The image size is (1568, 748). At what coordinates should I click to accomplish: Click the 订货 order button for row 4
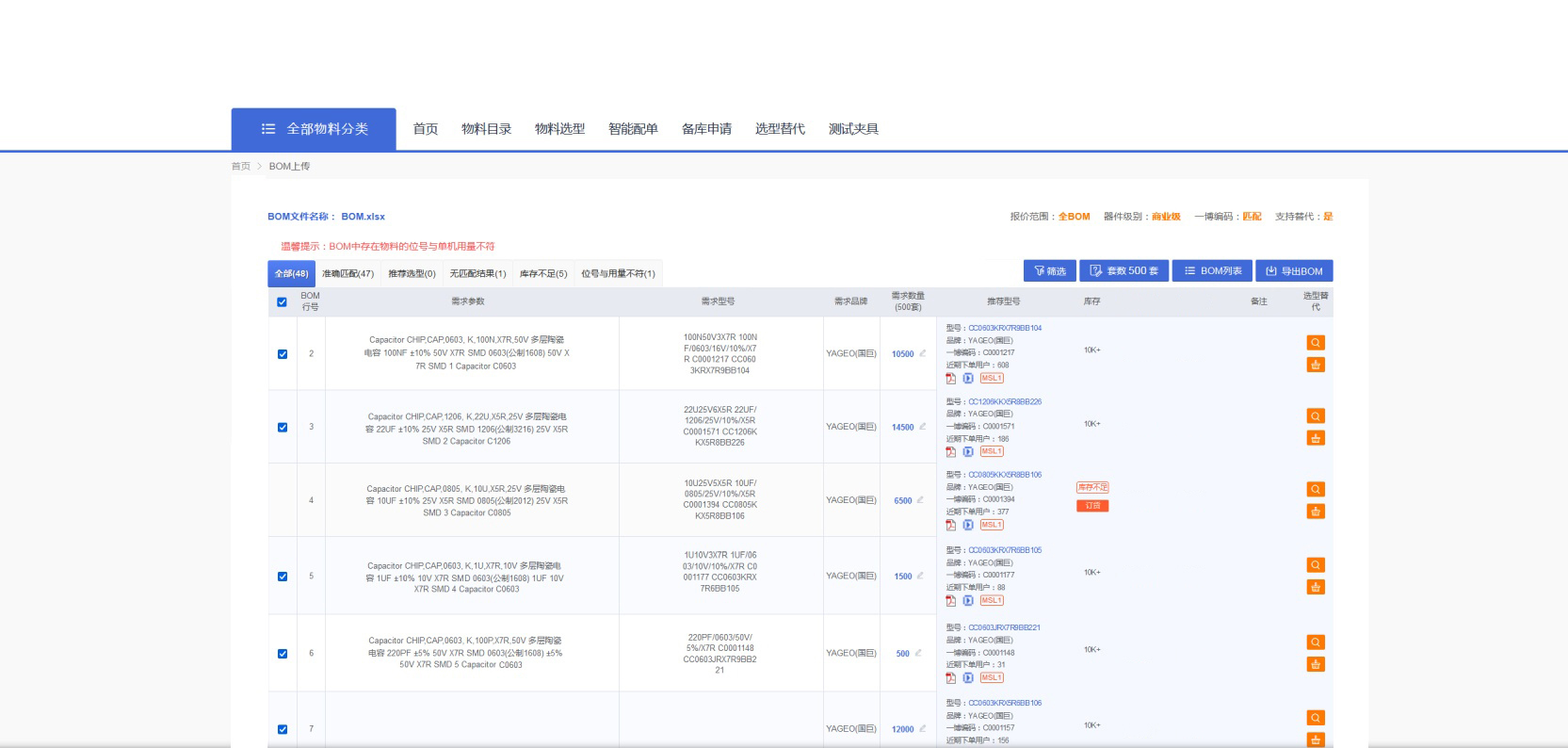(1092, 506)
